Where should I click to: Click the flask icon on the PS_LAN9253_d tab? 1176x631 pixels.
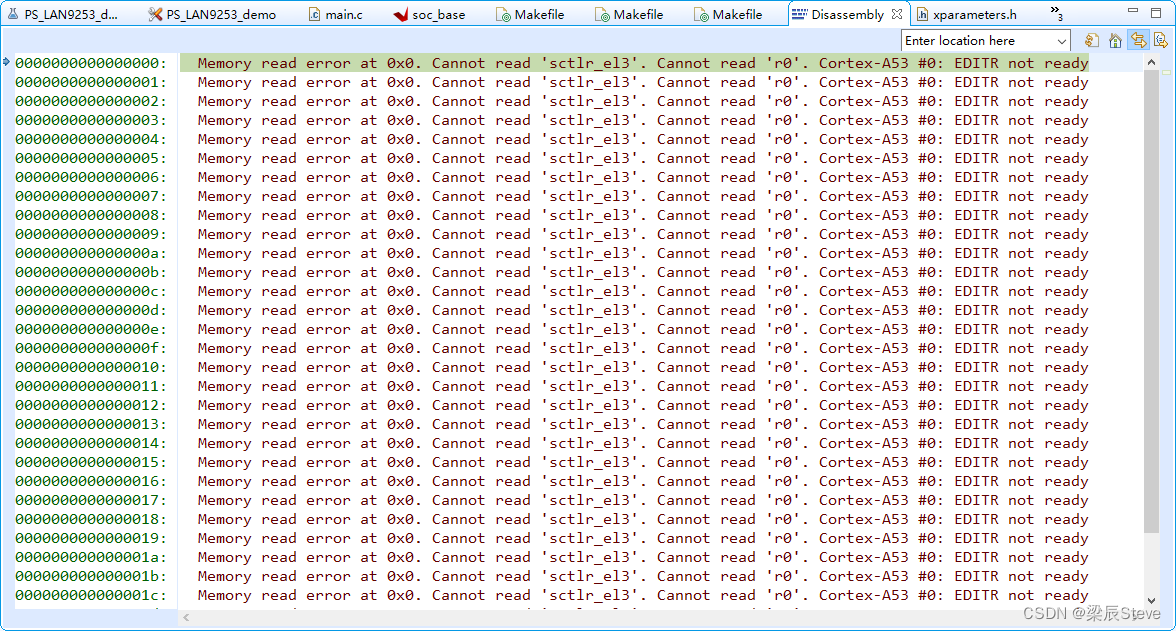point(14,14)
